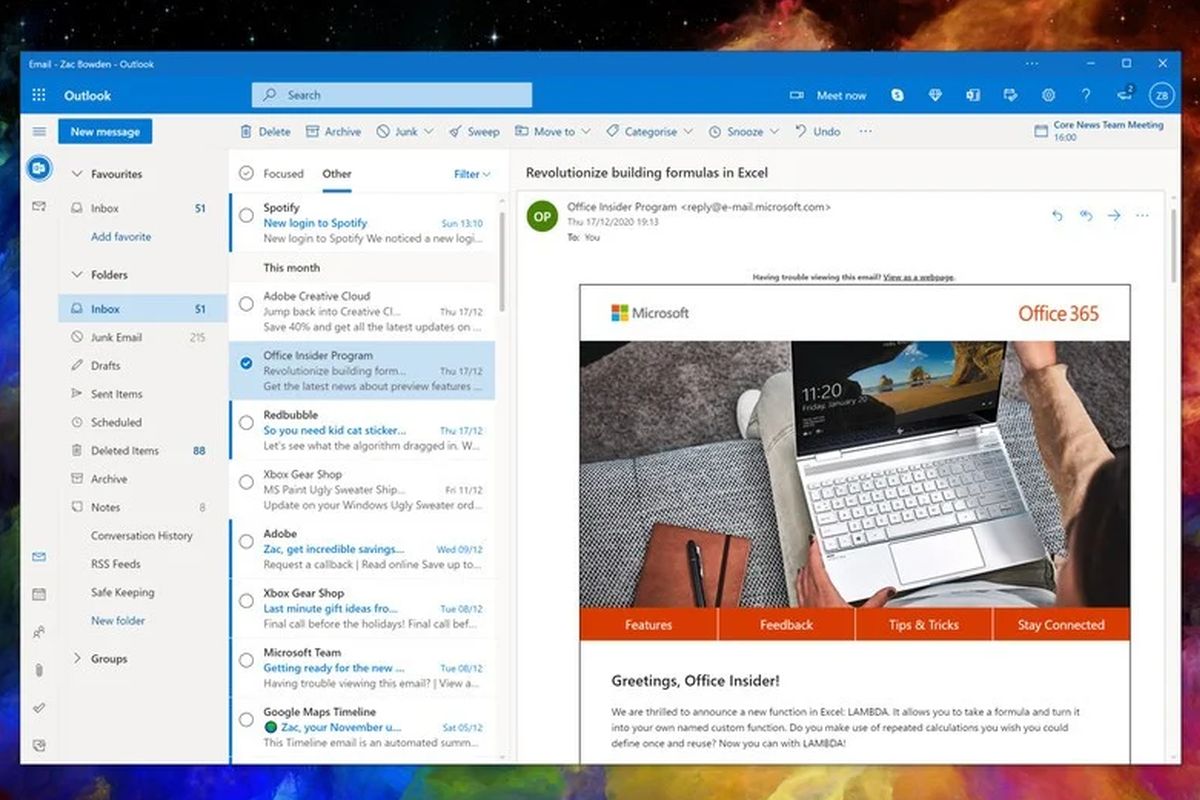Click the New message button

(x=104, y=131)
